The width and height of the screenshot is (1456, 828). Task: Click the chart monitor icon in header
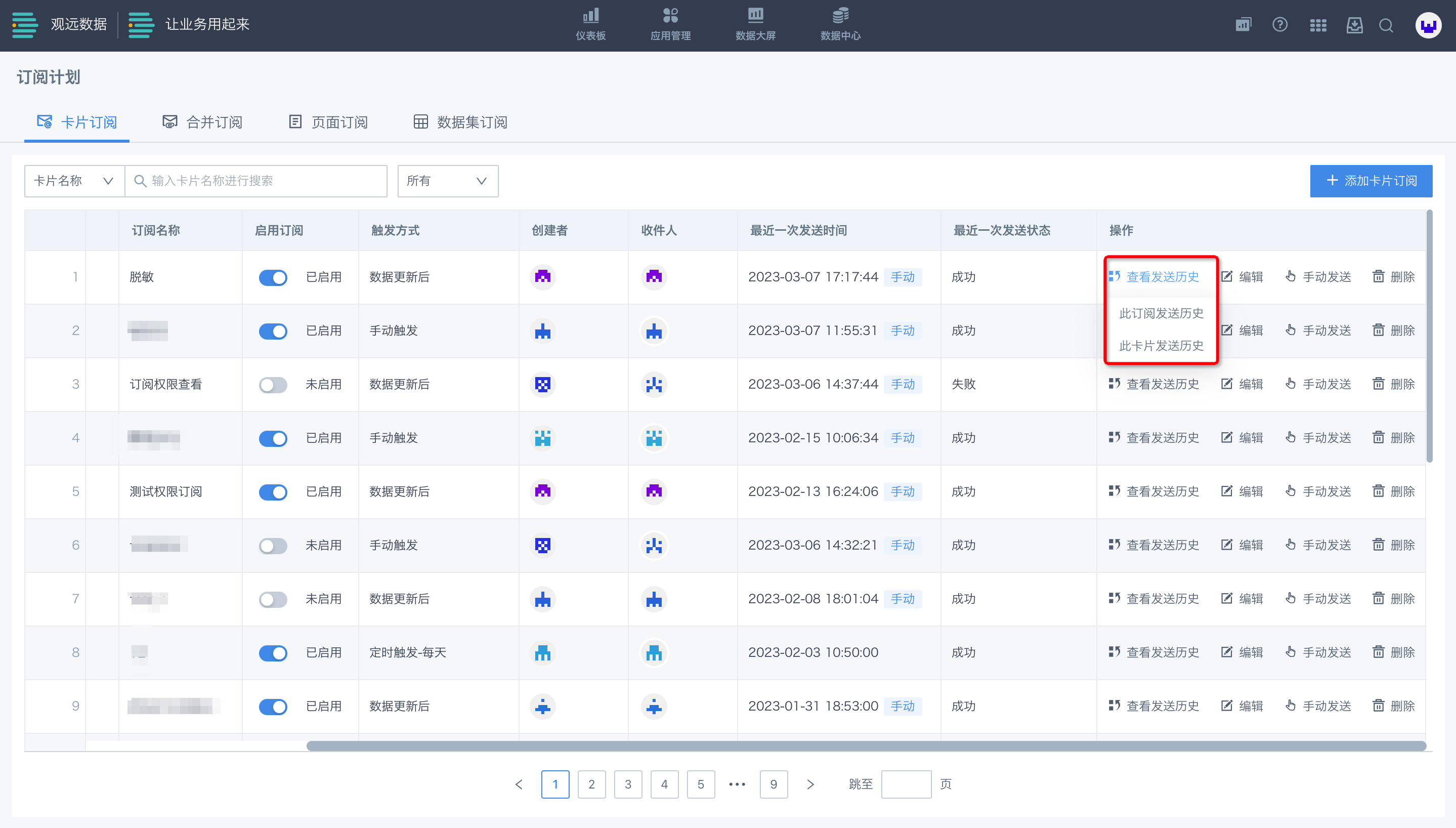tap(1244, 25)
